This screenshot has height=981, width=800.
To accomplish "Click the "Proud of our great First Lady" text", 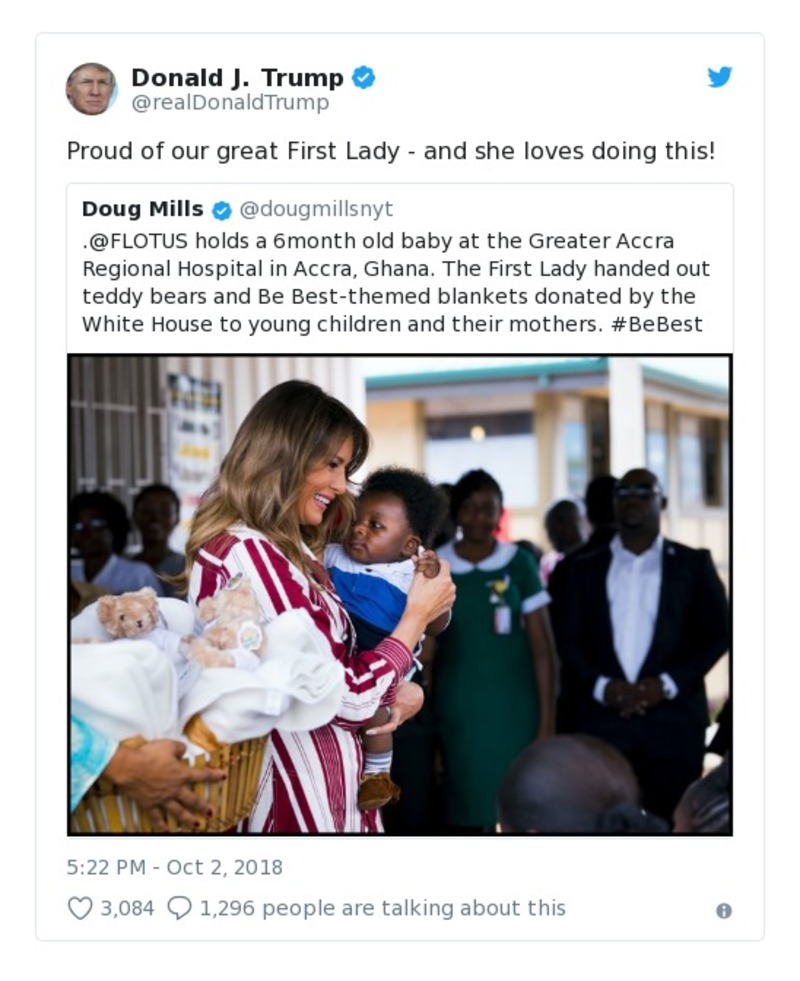I will 390,151.
